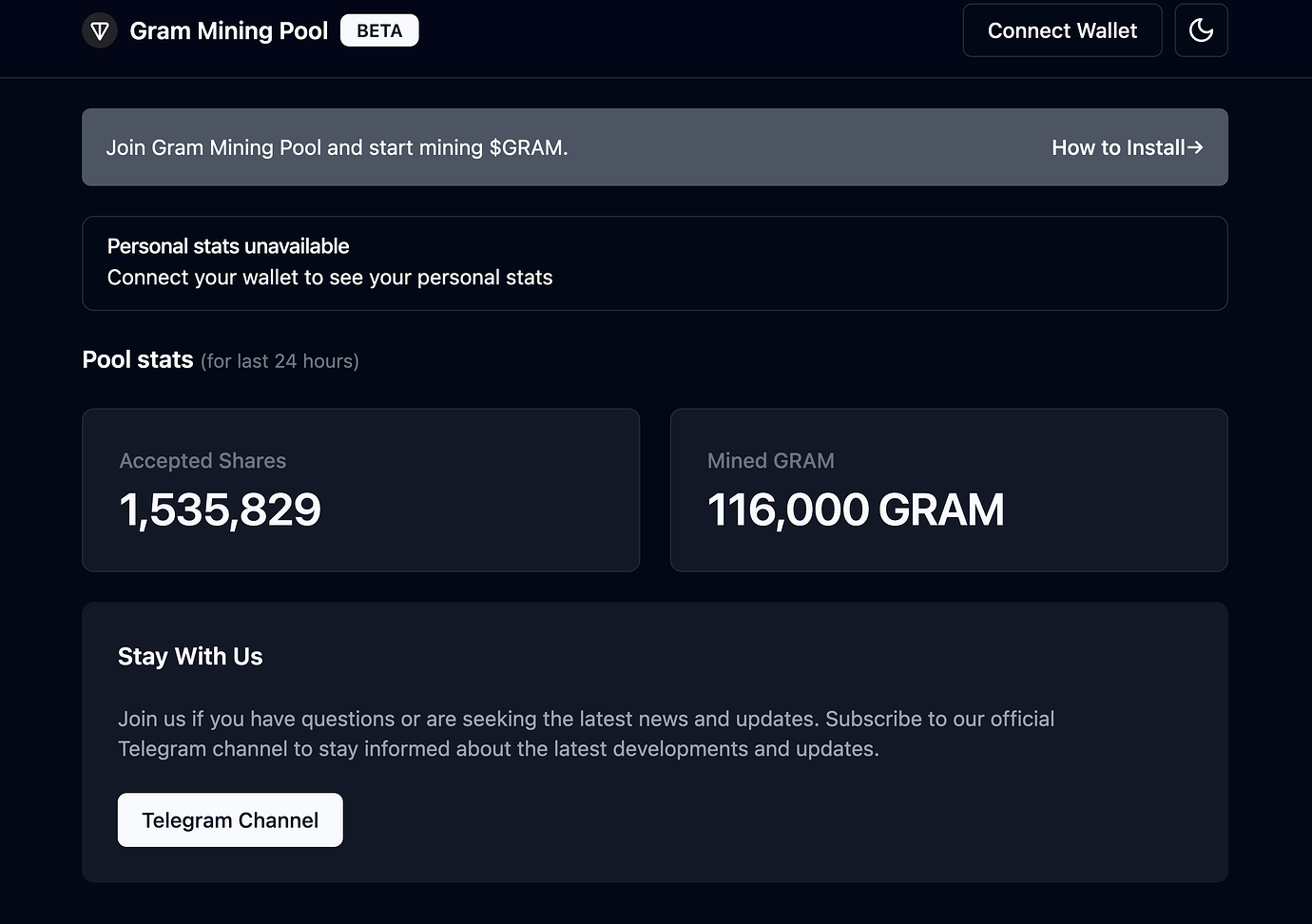This screenshot has height=924, width=1312.
Task: Select the Gram Mining Pool title text
Action: coord(228,29)
